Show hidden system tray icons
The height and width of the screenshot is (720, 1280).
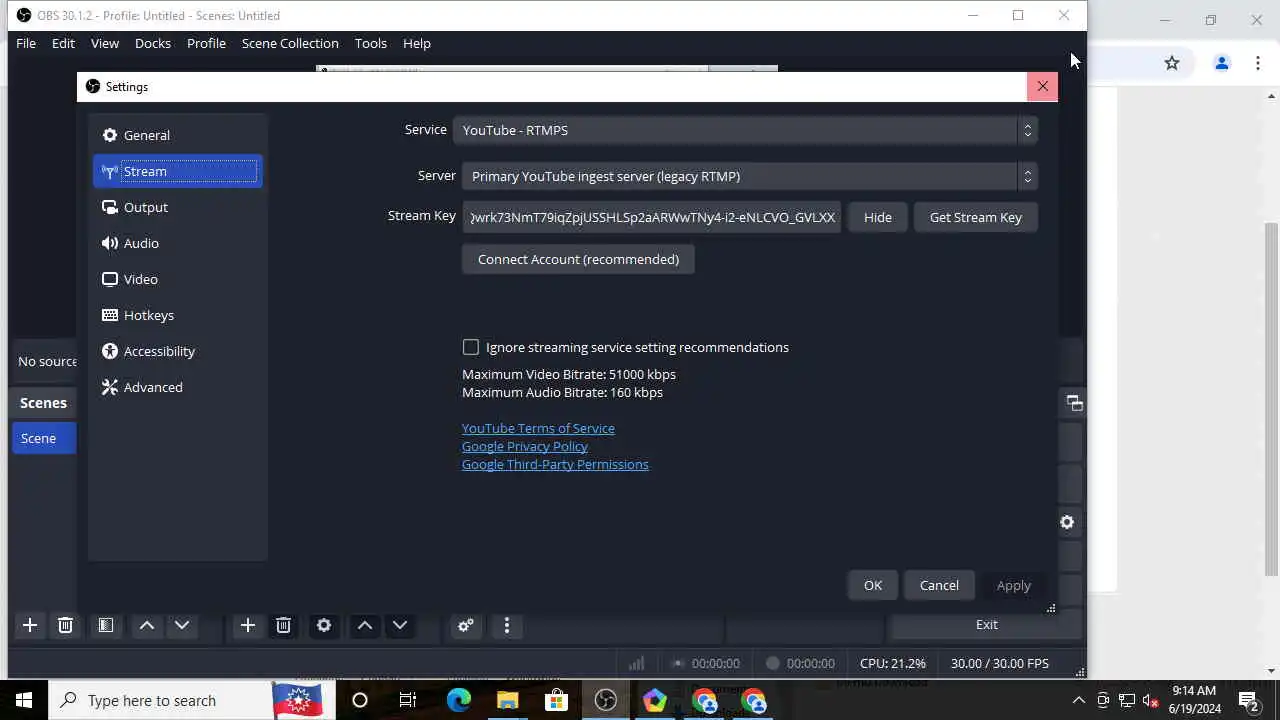[1078, 700]
